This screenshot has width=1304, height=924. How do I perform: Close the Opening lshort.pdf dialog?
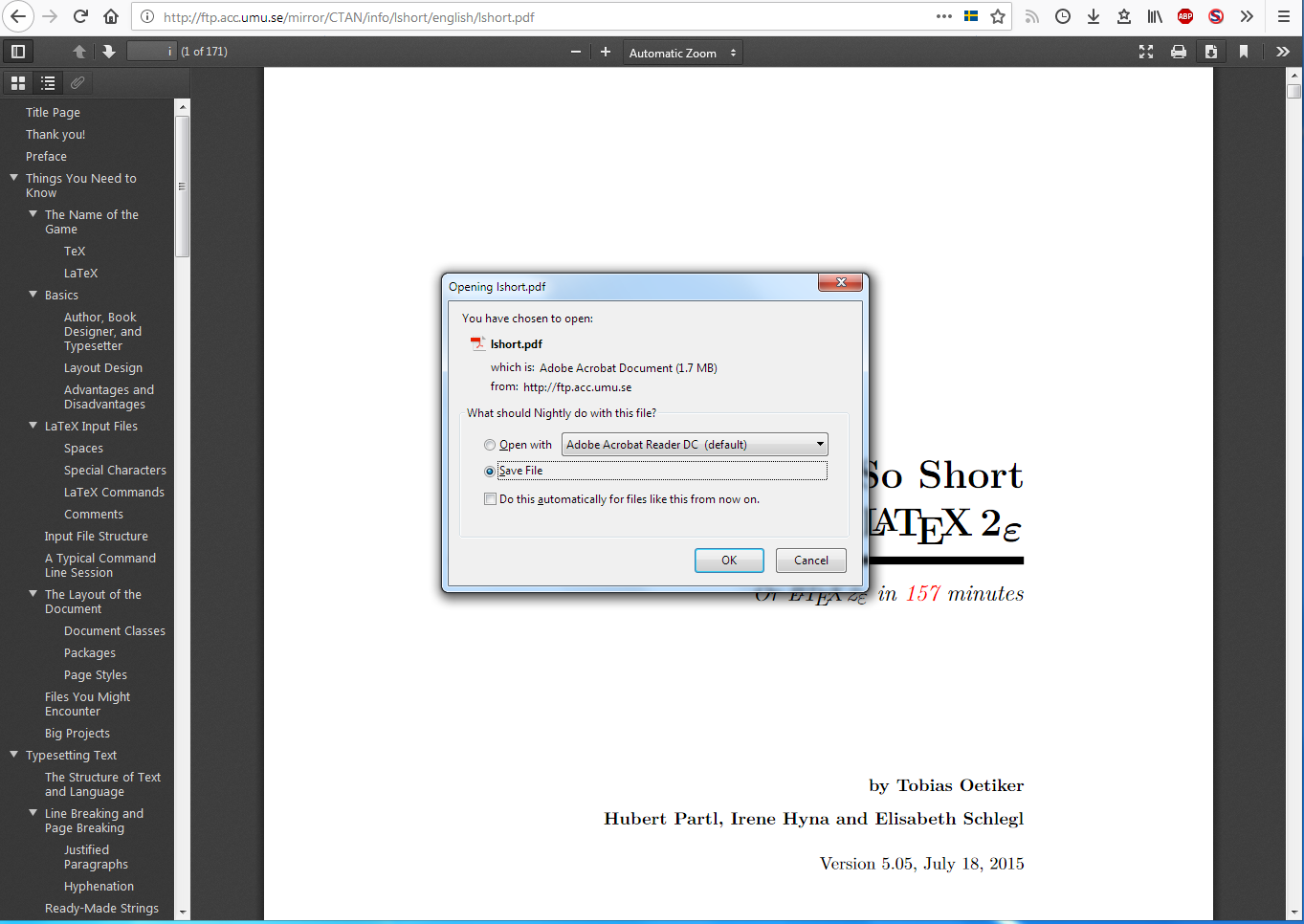[841, 282]
